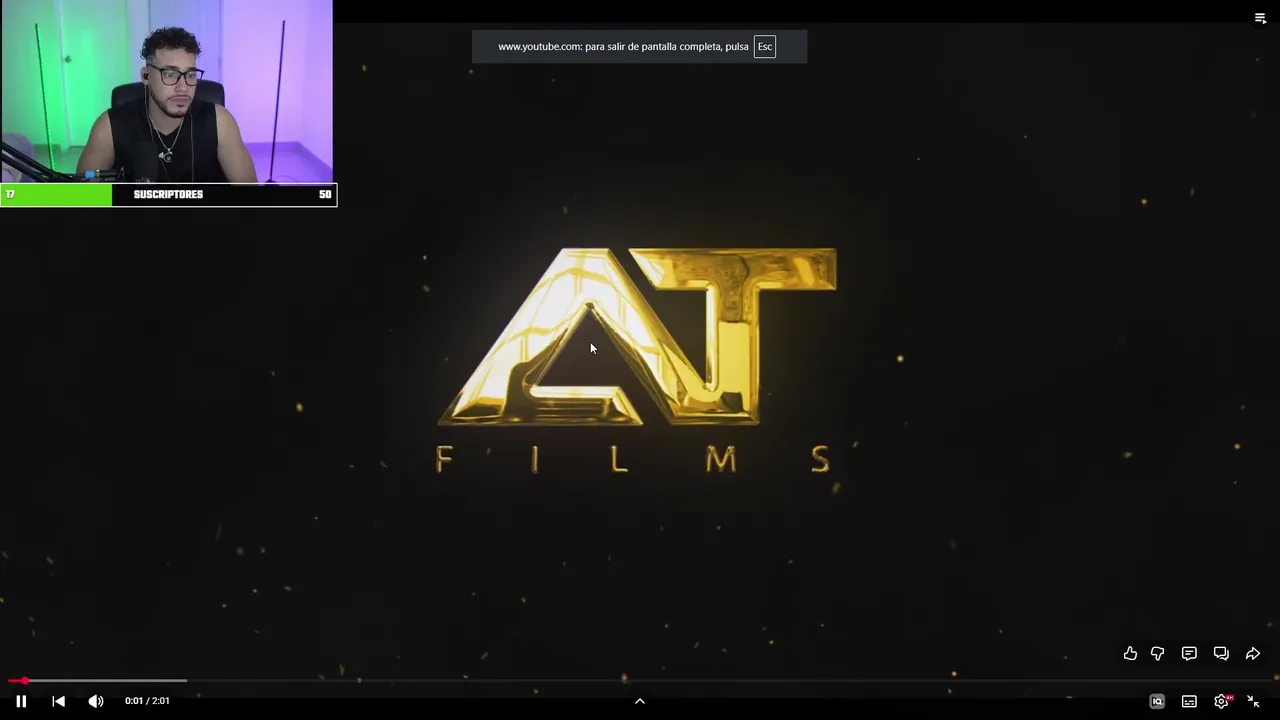This screenshot has height=720, width=1280.
Task: Open the playlist queue icon top right
Action: (x=1260, y=18)
